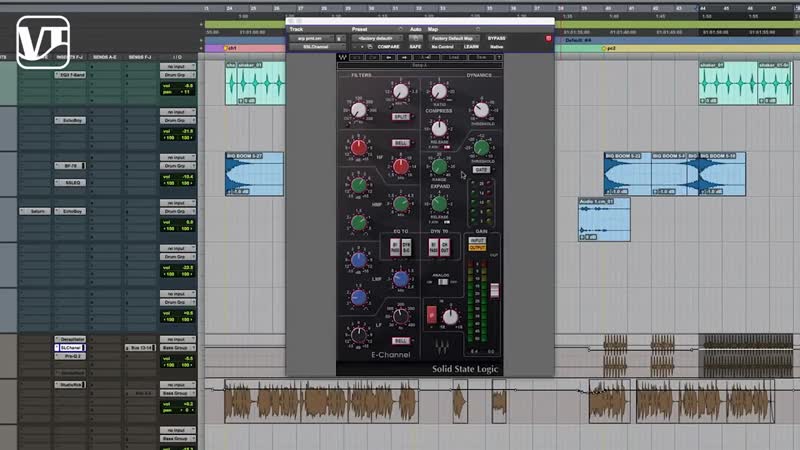Viewport: 800px width, 450px height.
Task: Flip the Analog on/off switch
Action: (442, 282)
